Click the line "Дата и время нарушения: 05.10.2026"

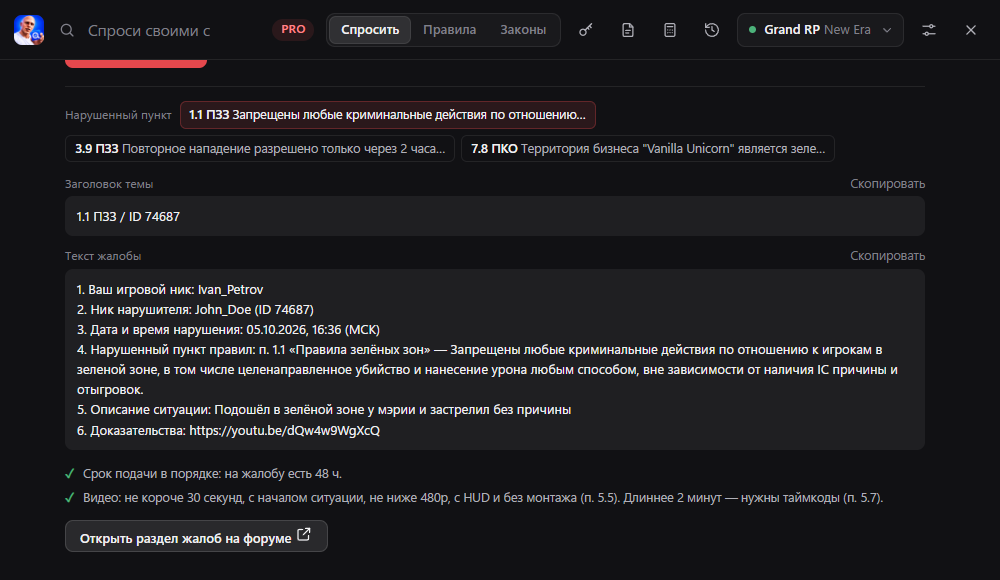228,330
